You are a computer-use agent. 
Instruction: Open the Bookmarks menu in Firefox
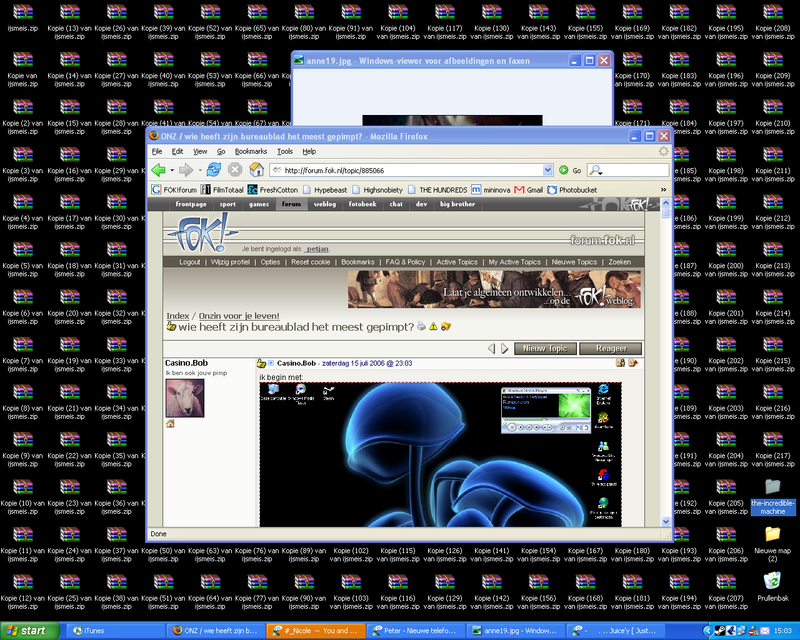[251, 152]
